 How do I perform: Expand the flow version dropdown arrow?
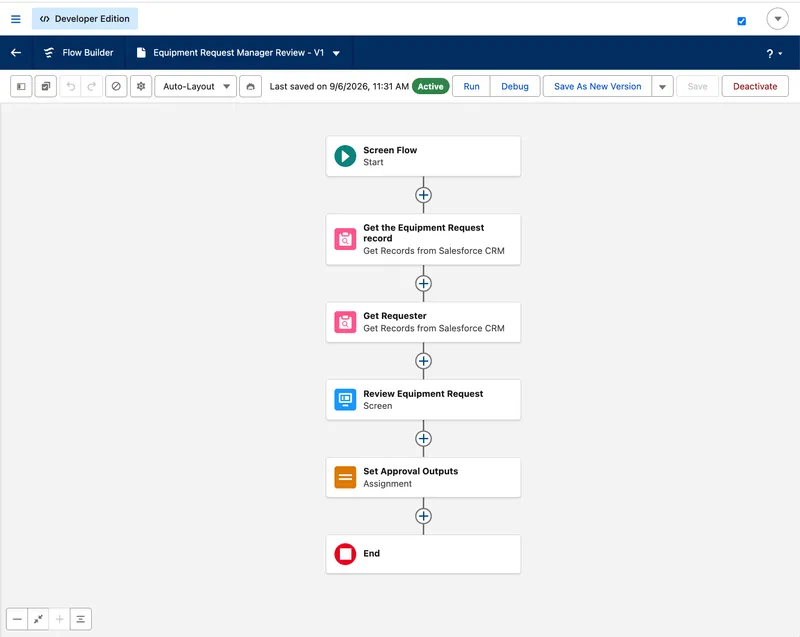(x=336, y=53)
